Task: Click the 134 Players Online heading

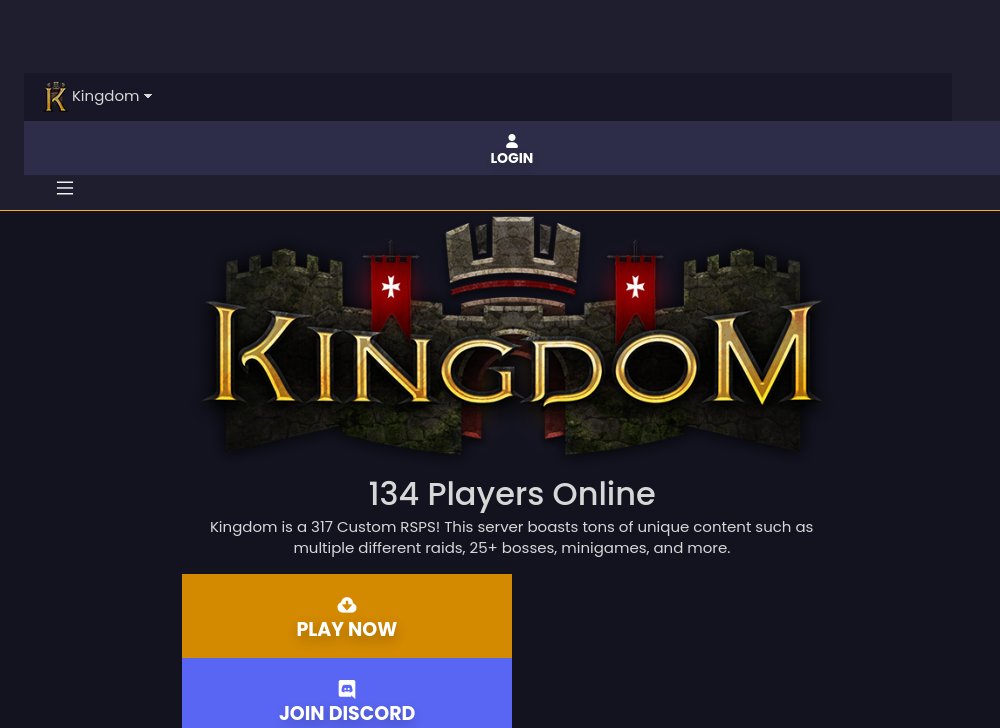Action: (512, 494)
